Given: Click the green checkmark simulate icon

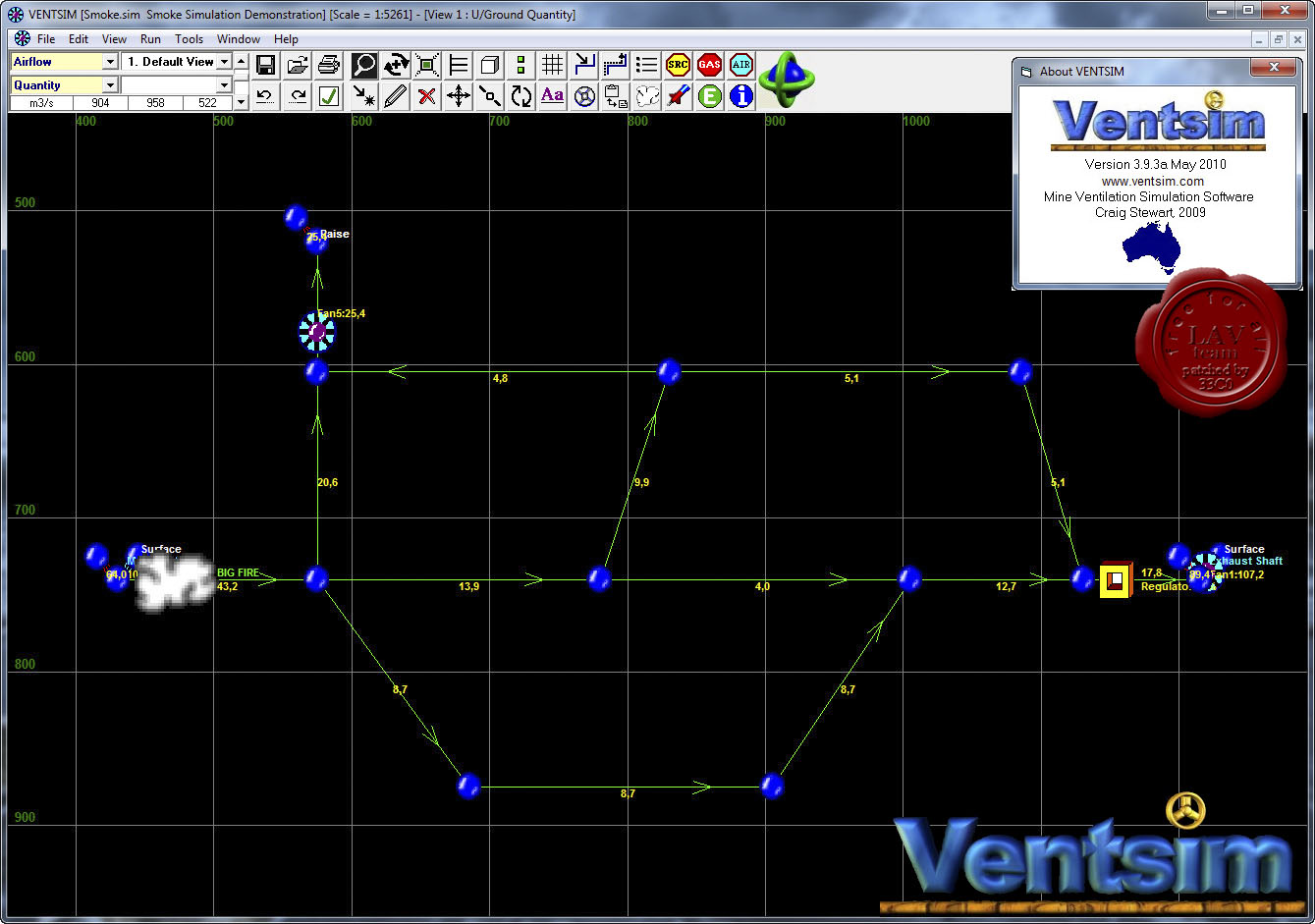Looking at the screenshot, I should tap(329, 96).
